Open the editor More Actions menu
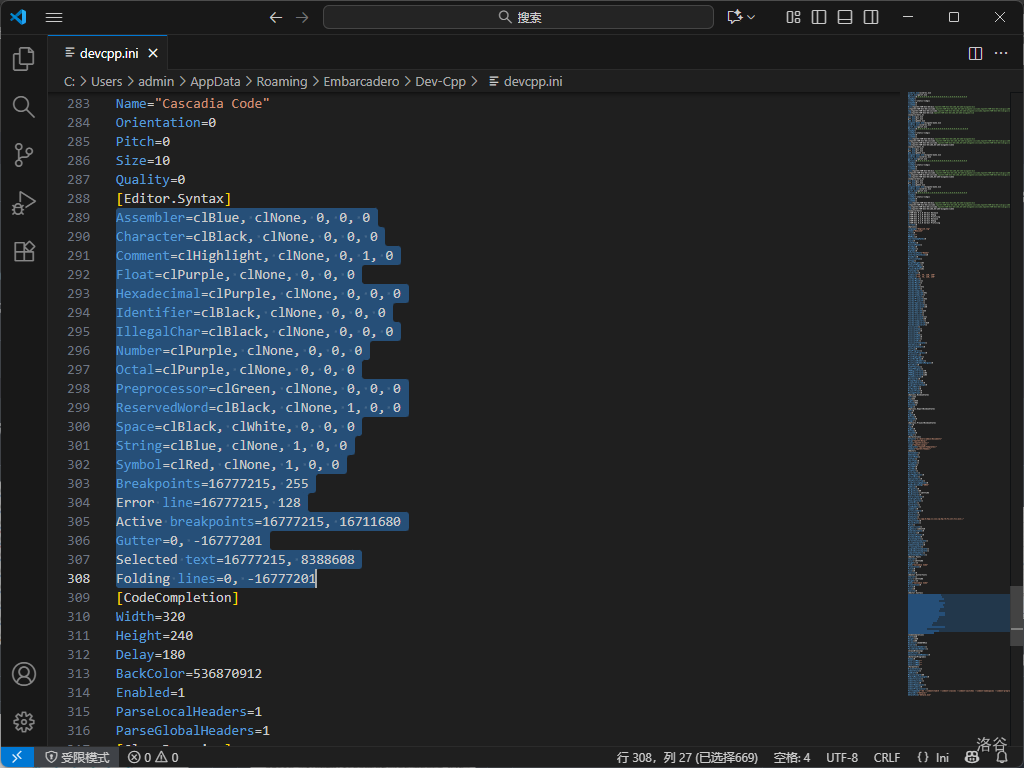This screenshot has width=1024, height=768. 1001,54
